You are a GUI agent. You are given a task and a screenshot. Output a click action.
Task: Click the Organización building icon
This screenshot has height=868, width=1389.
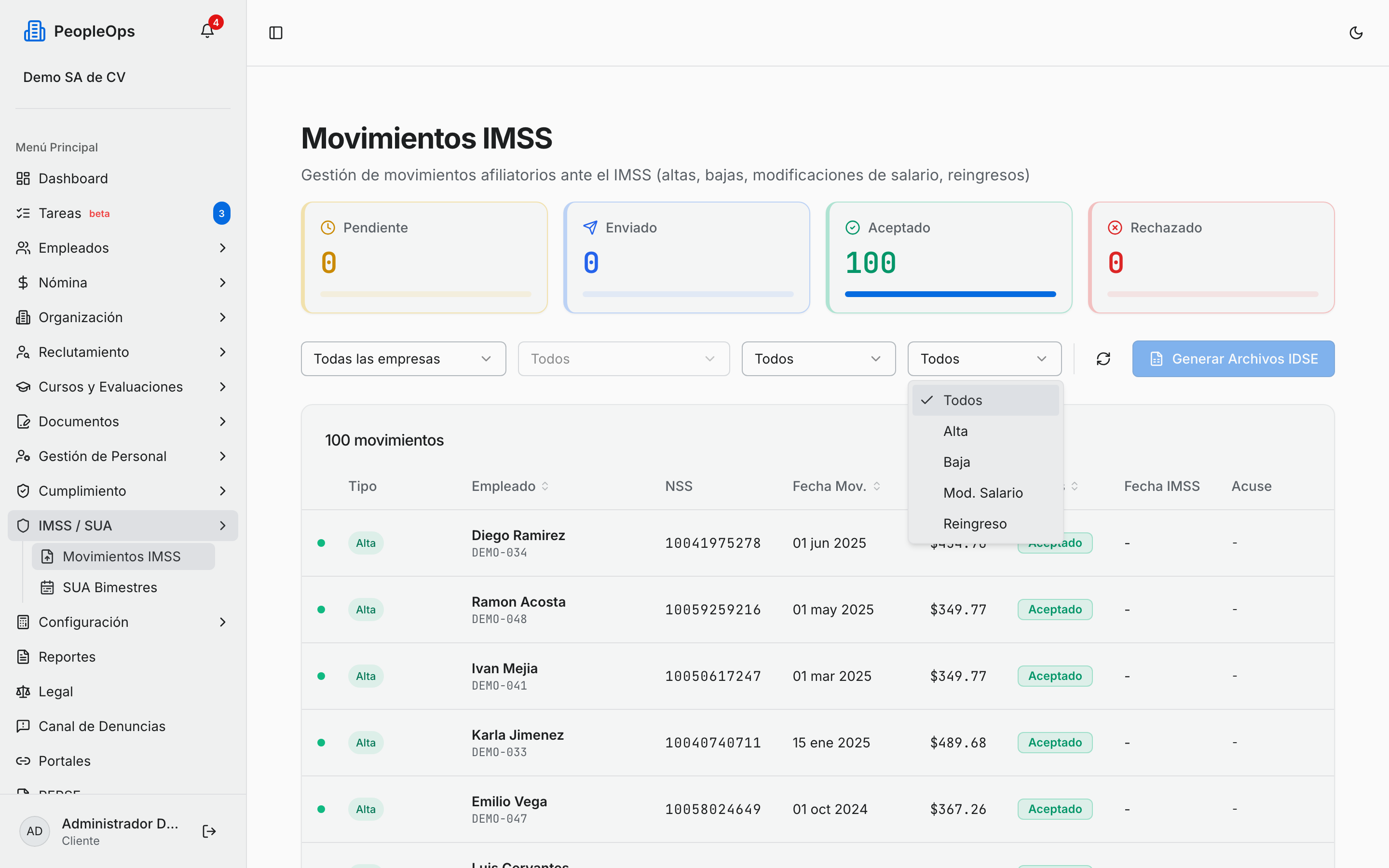coord(23,317)
